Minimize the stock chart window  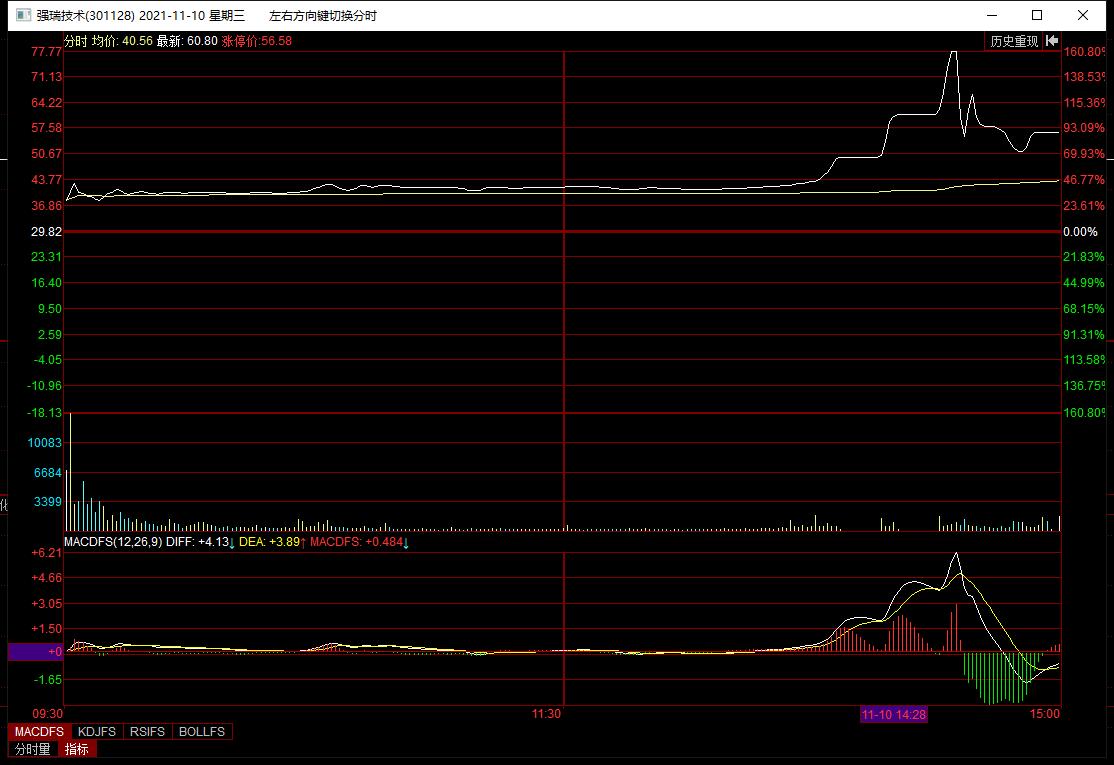coord(991,16)
